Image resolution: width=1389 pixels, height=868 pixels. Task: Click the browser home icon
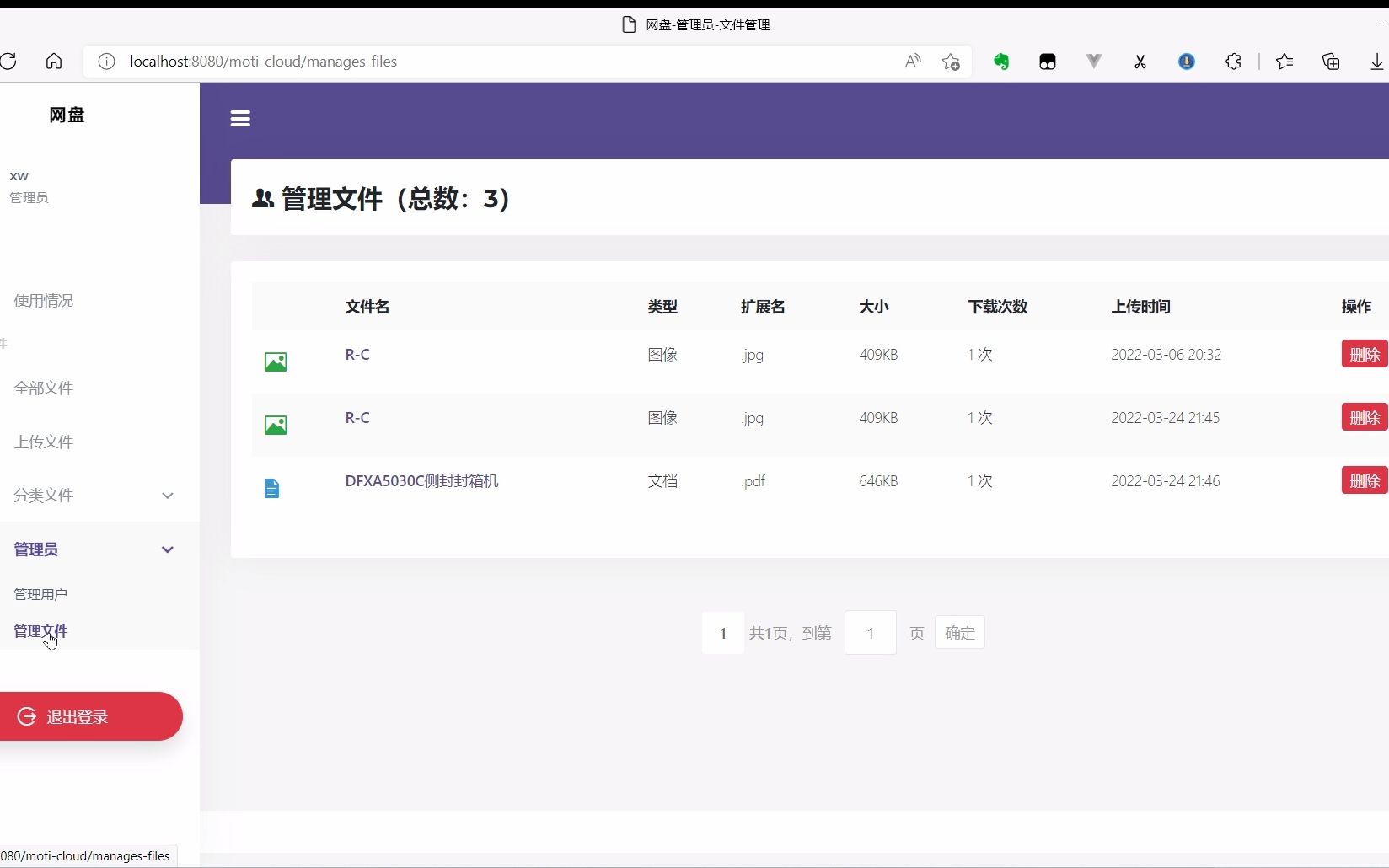tap(54, 62)
